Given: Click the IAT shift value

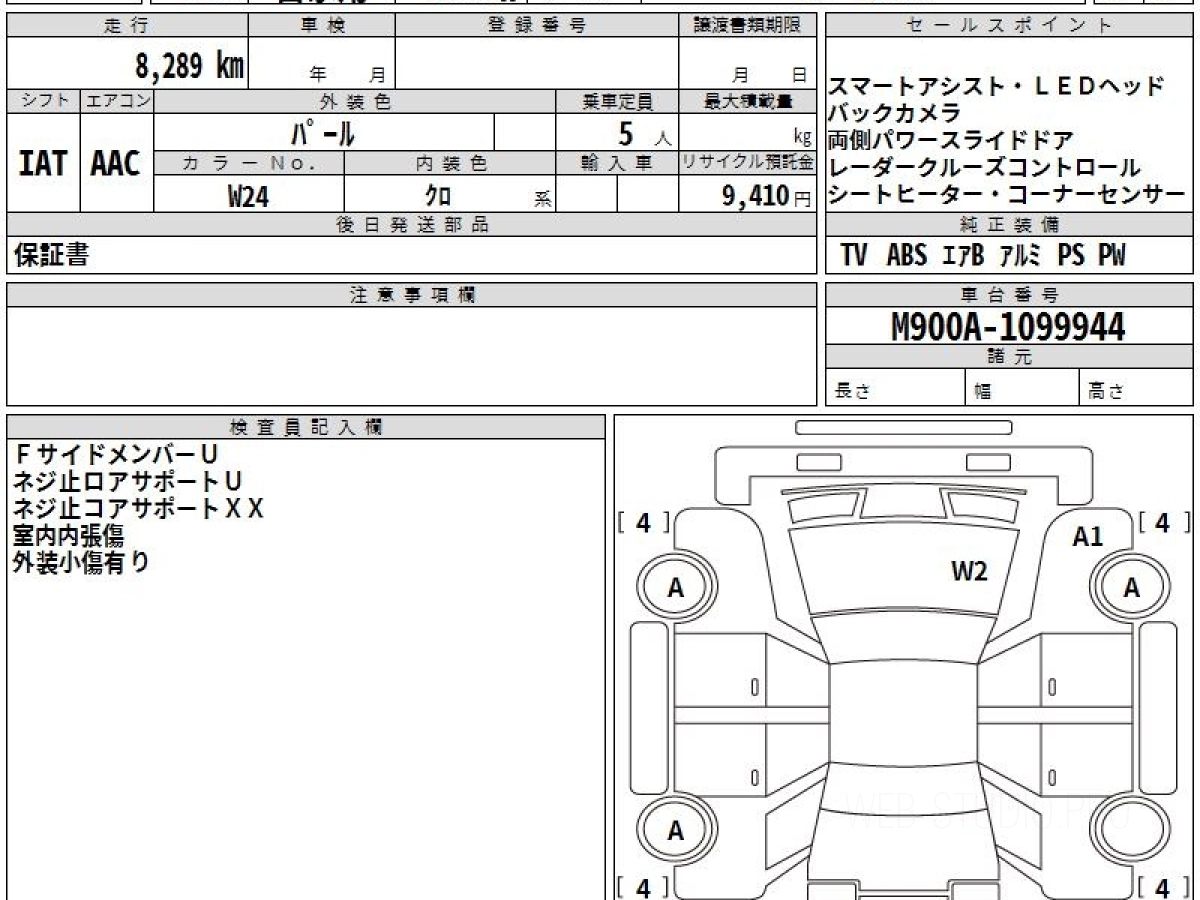Looking at the screenshot, I should point(43,164).
